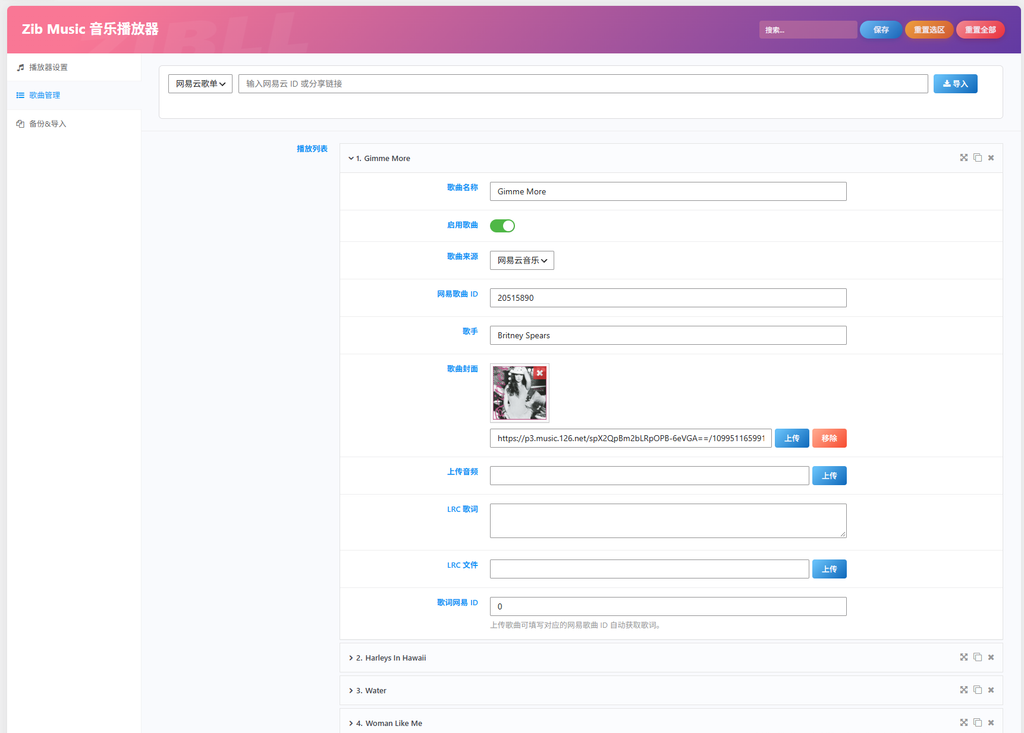Toggle the 启用歌曲 switch off
Screen dimensions: 1024x733
coord(502,225)
